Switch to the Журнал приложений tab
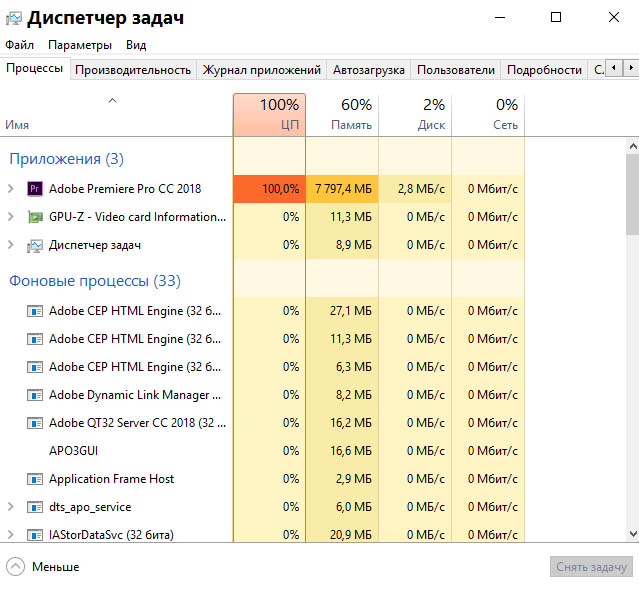Viewport: 639px width, 590px height. [262, 70]
